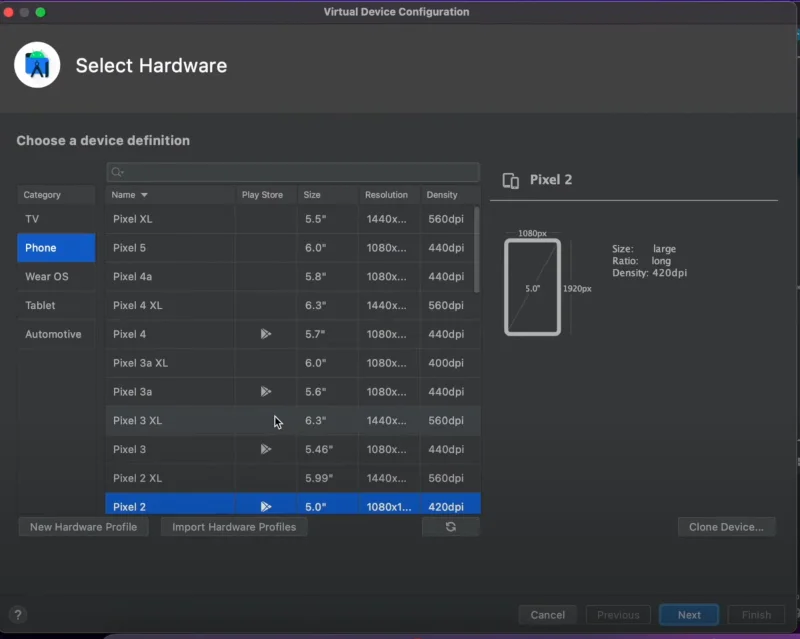Click the Play Store icon for Pixel 3
This screenshot has height=639, width=800.
click(x=265, y=449)
